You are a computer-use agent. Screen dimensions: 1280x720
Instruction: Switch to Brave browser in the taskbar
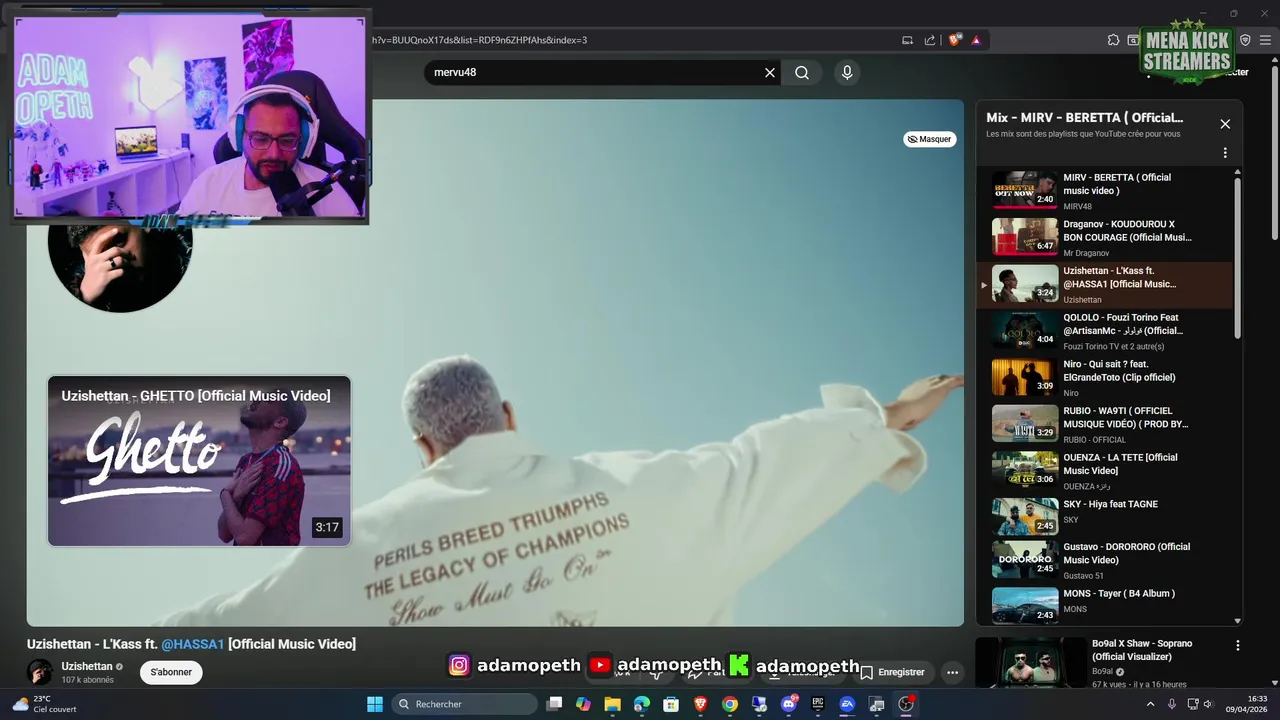(x=701, y=704)
